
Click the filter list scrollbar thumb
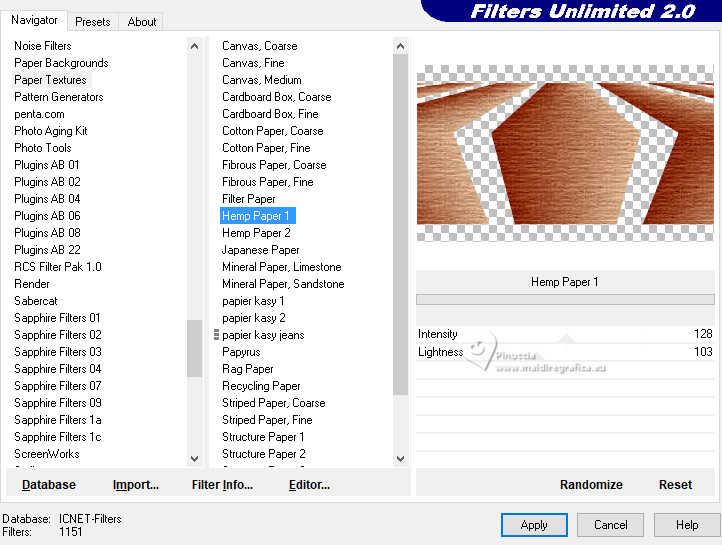(x=401, y=224)
